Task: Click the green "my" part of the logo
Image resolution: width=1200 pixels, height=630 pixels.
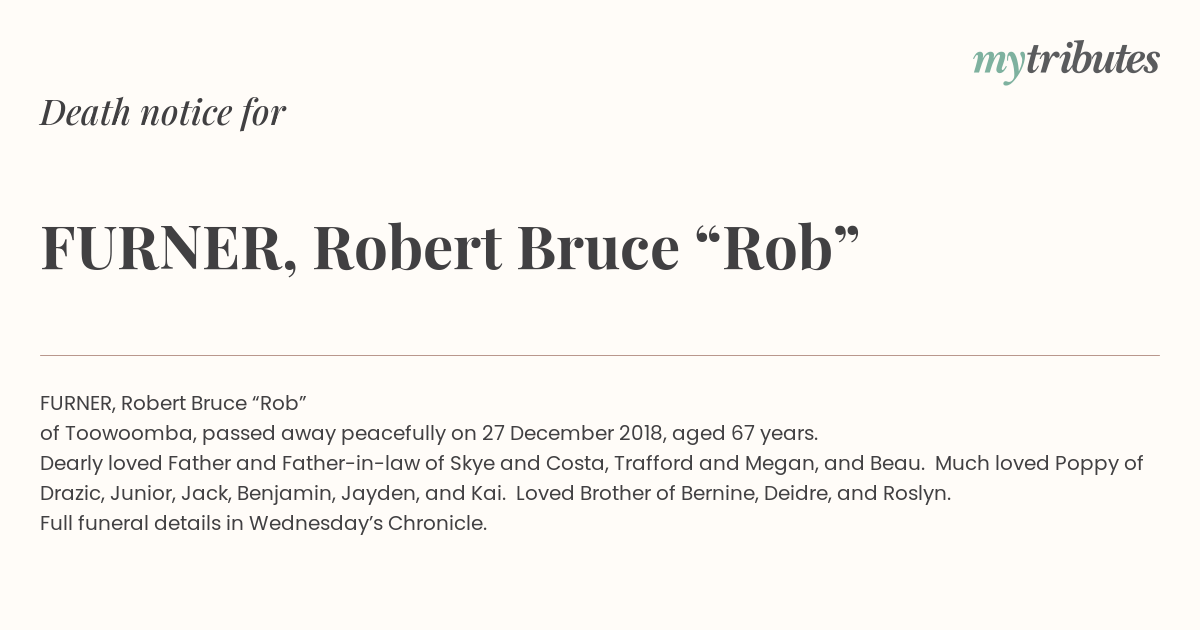Action: [x=998, y=64]
